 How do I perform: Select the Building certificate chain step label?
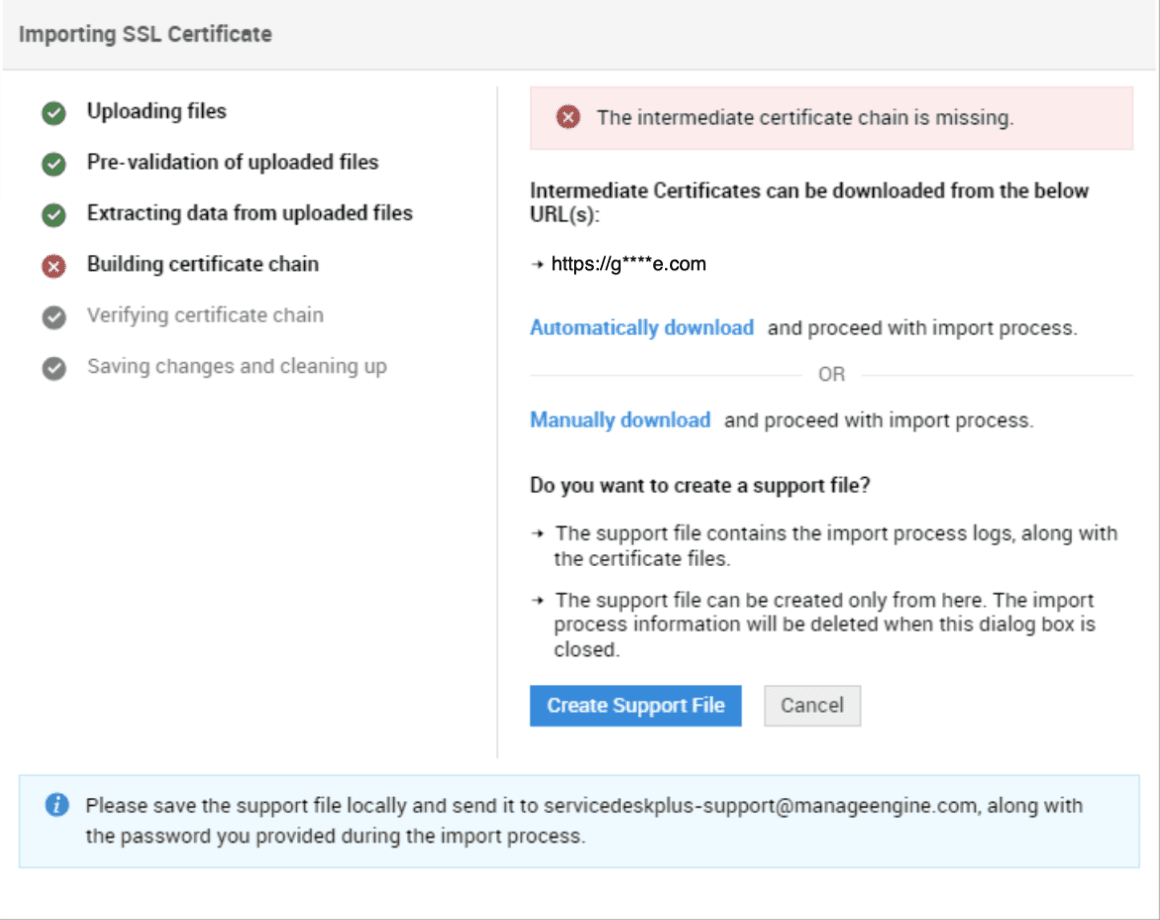[x=202, y=265]
